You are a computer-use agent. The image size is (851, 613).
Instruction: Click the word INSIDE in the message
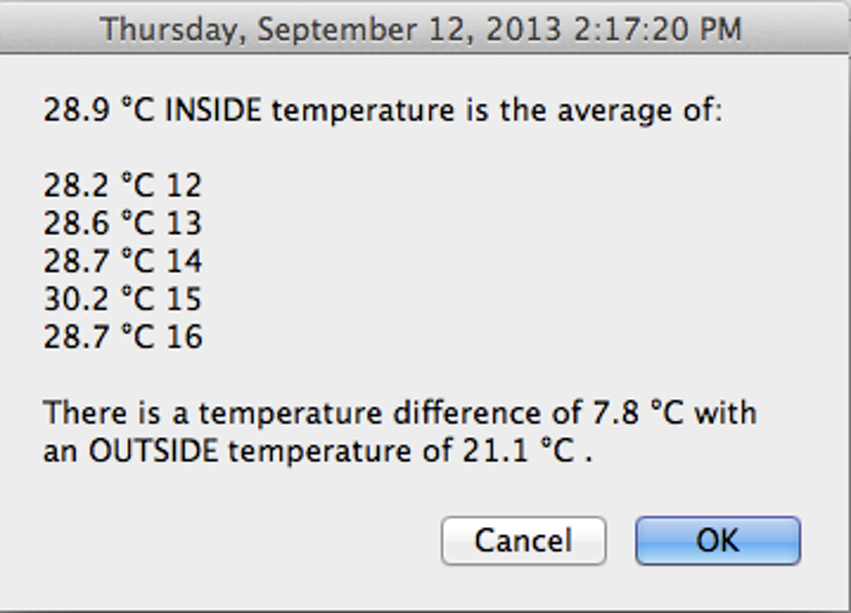(213, 109)
